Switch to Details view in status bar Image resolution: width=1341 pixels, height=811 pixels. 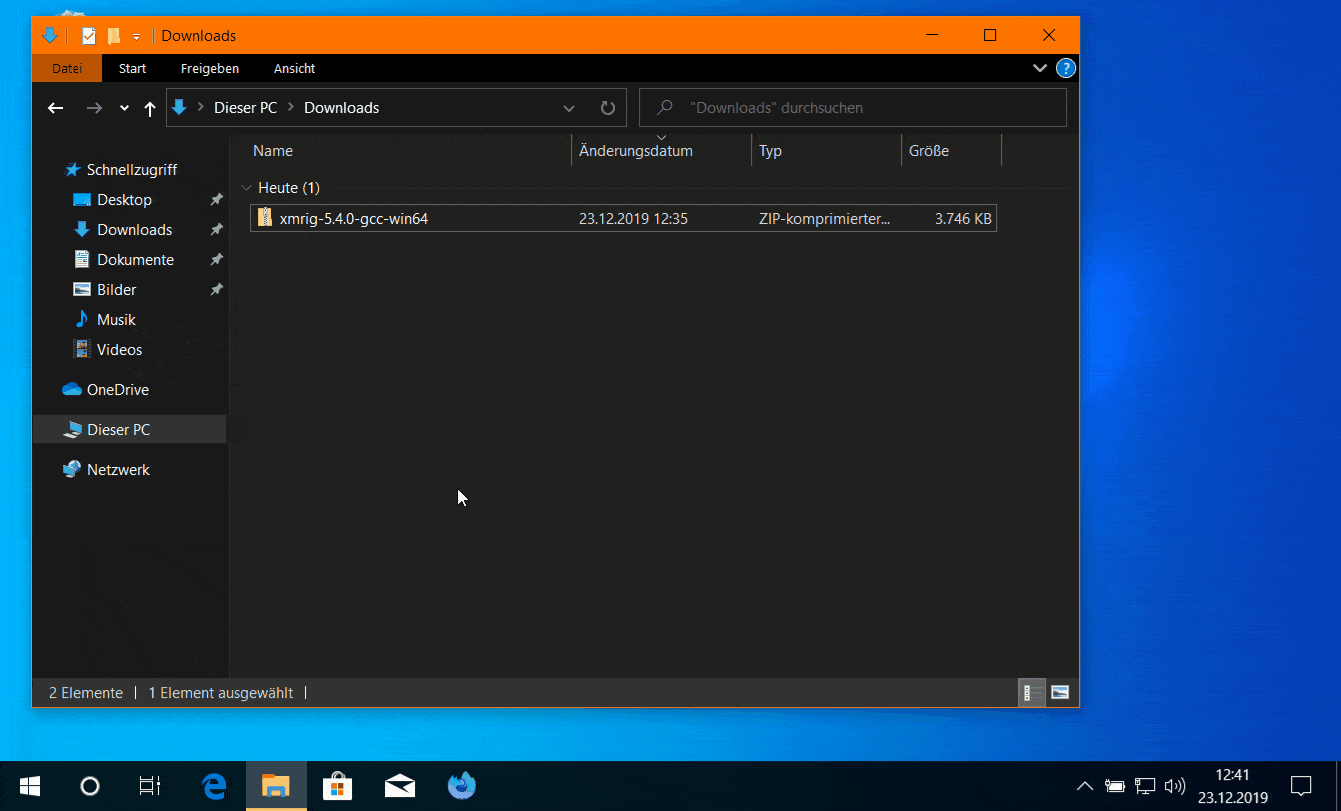pos(1031,692)
